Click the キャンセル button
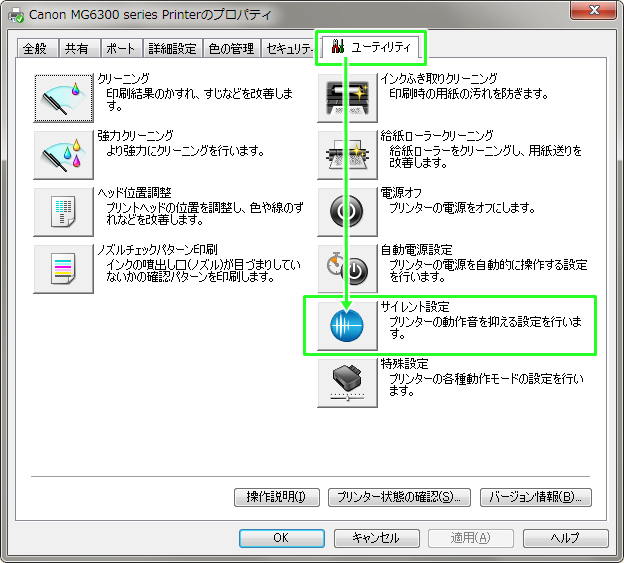624x563 pixels. point(376,538)
